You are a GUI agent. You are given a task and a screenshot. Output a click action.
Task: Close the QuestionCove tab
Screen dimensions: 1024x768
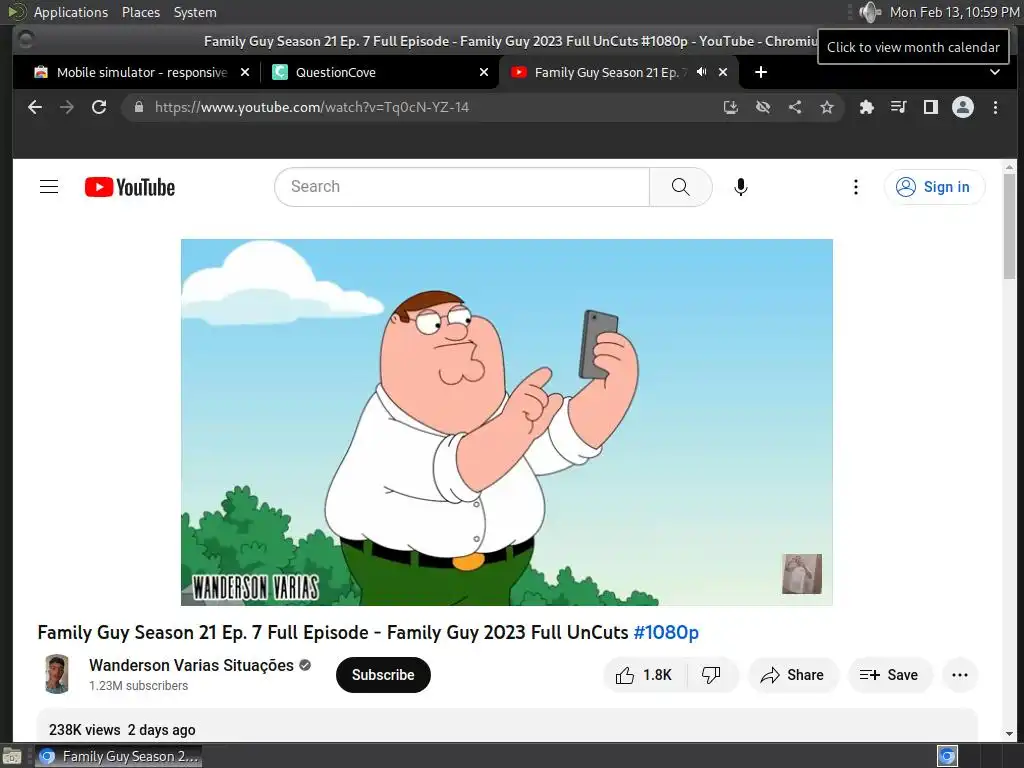(484, 72)
